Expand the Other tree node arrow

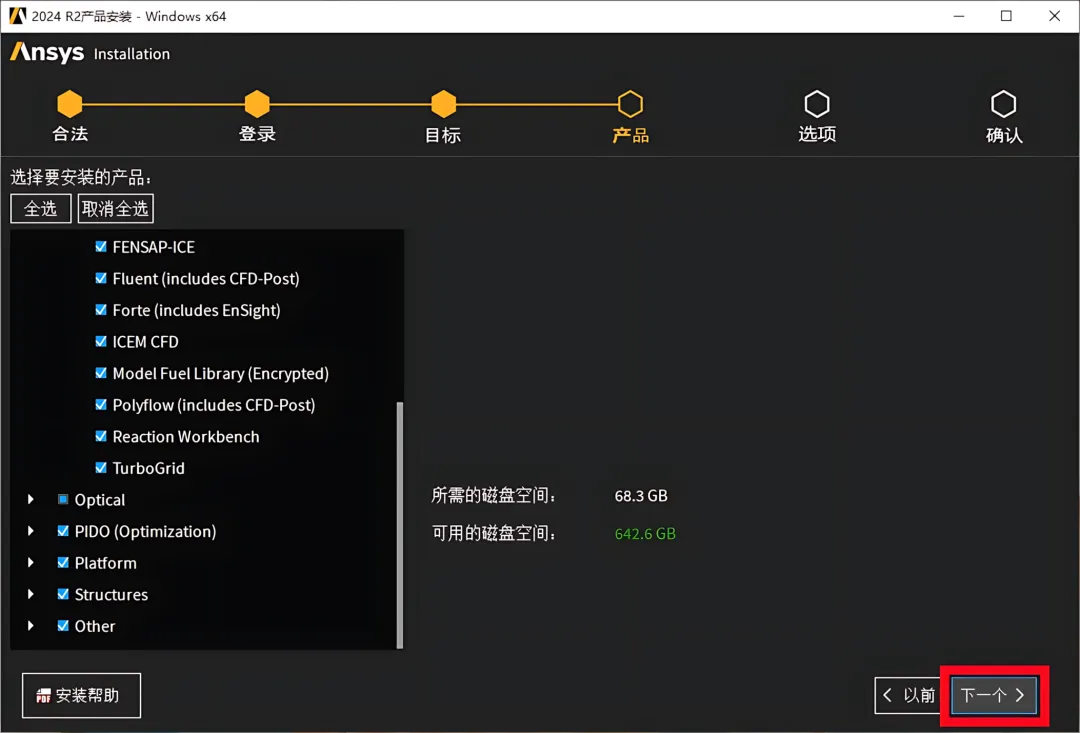pos(30,626)
